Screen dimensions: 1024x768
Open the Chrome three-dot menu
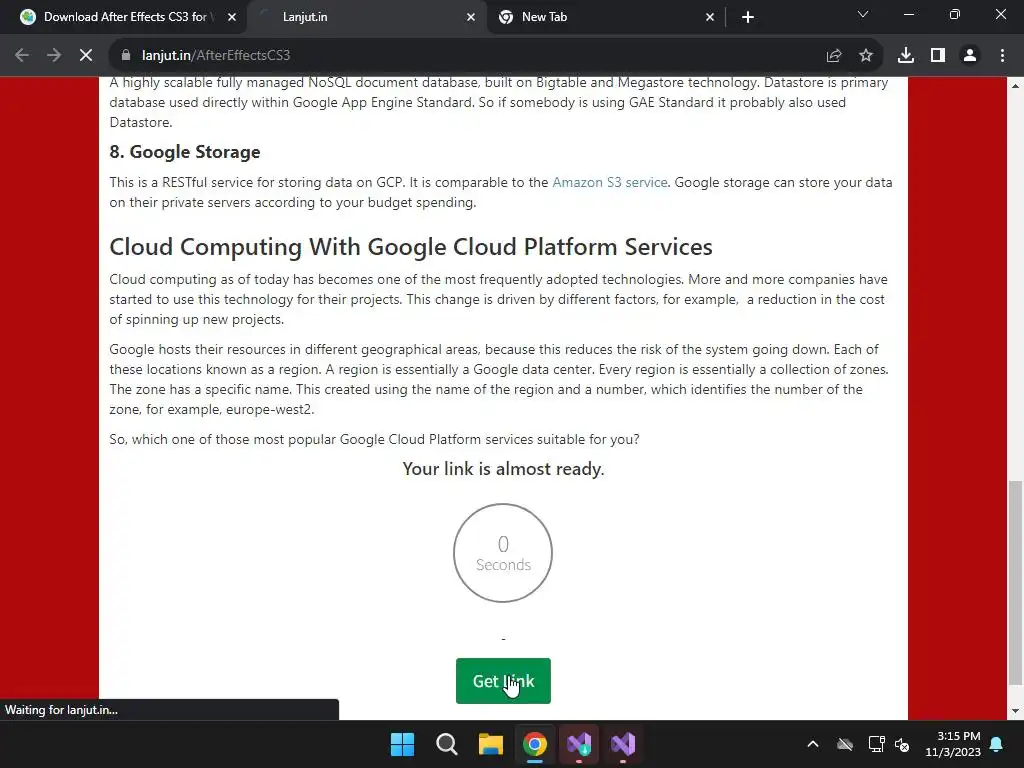[x=1002, y=55]
